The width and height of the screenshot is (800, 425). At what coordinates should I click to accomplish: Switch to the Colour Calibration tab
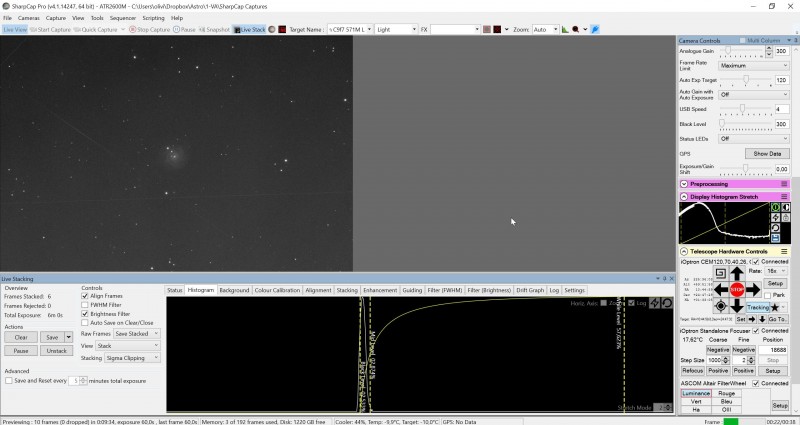[277, 290]
